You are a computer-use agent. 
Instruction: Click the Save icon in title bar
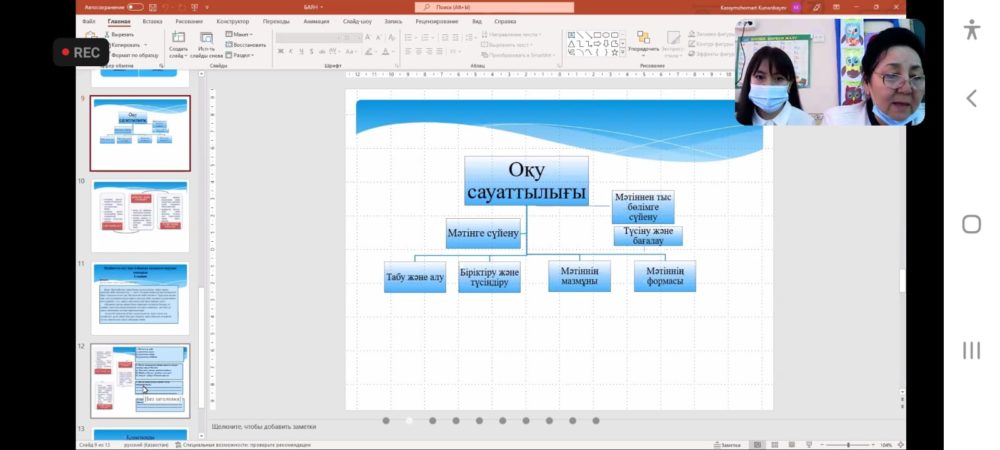click(x=152, y=7)
